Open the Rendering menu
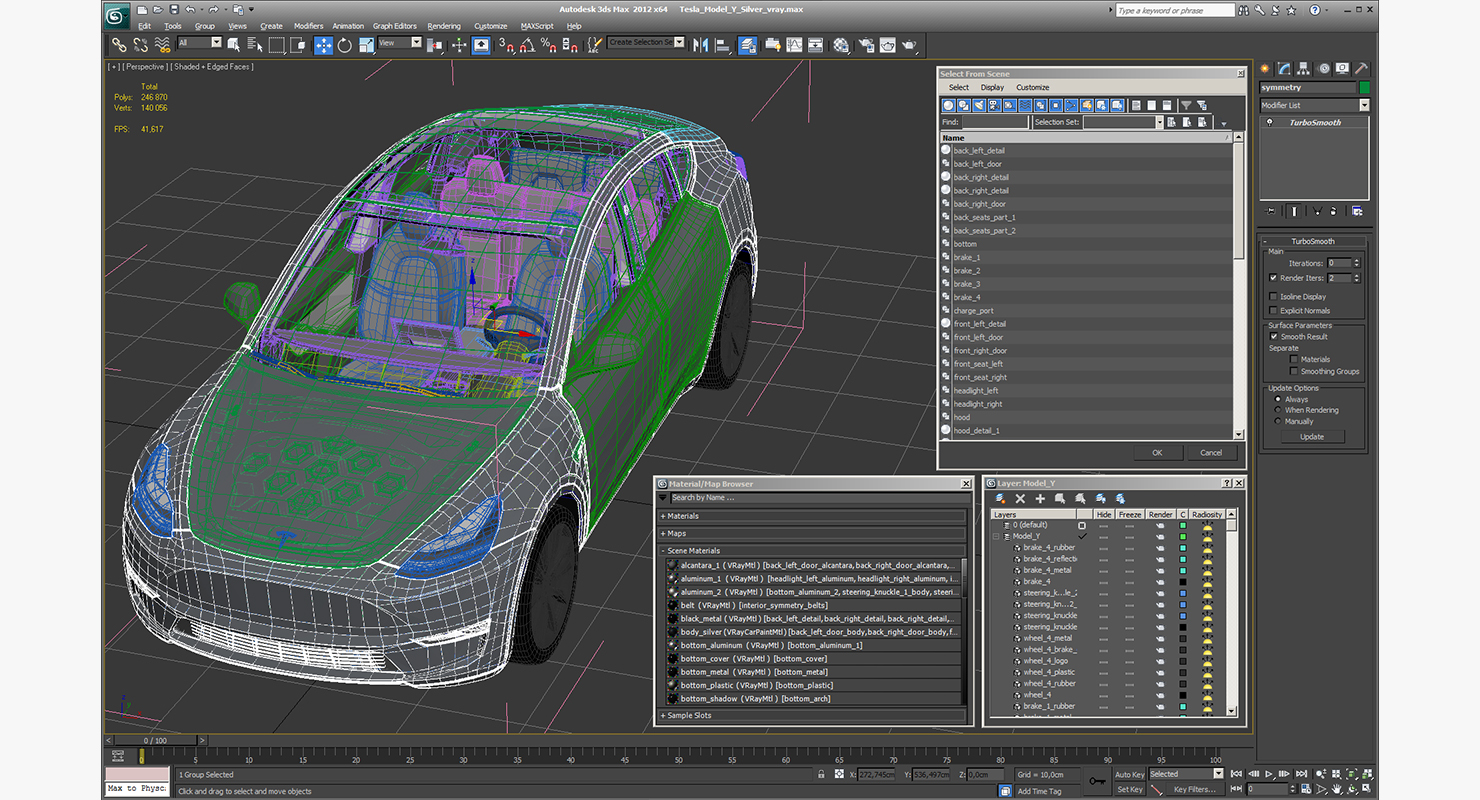Screen dimensions: 1480x800 coord(444,26)
